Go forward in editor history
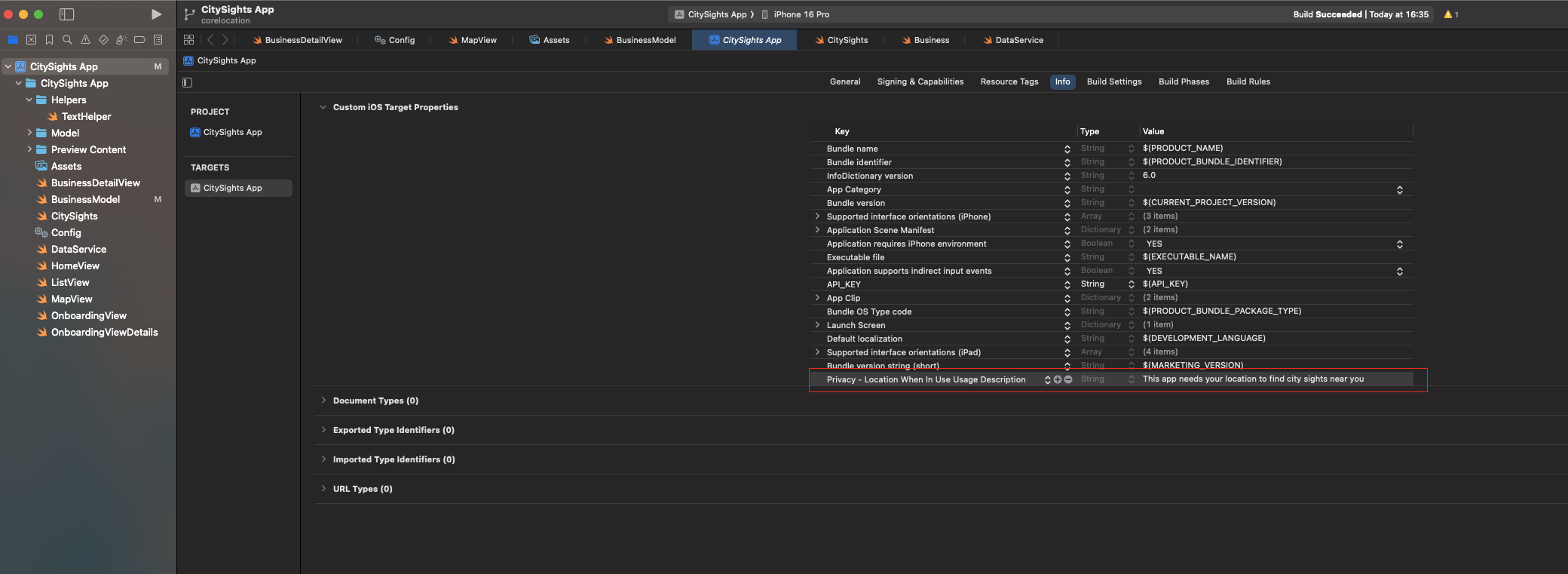The width and height of the screenshot is (1568, 574). [225, 40]
